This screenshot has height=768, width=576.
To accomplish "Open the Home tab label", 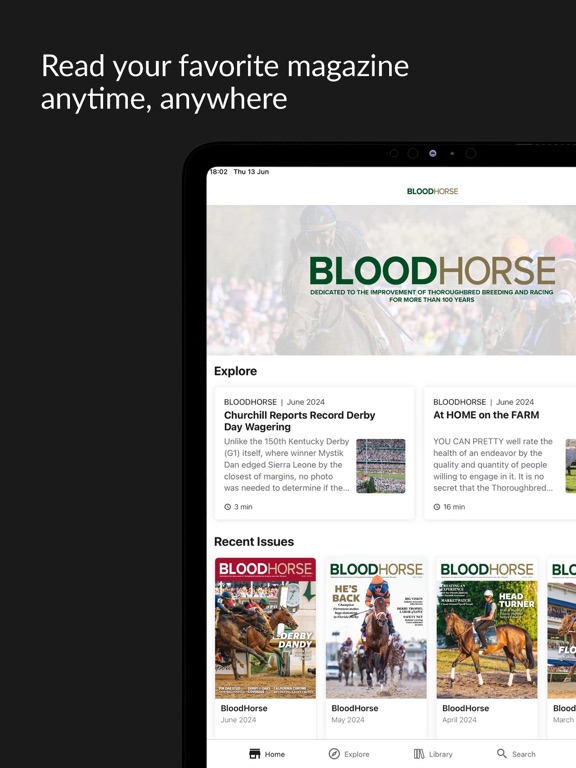I will coord(275,754).
